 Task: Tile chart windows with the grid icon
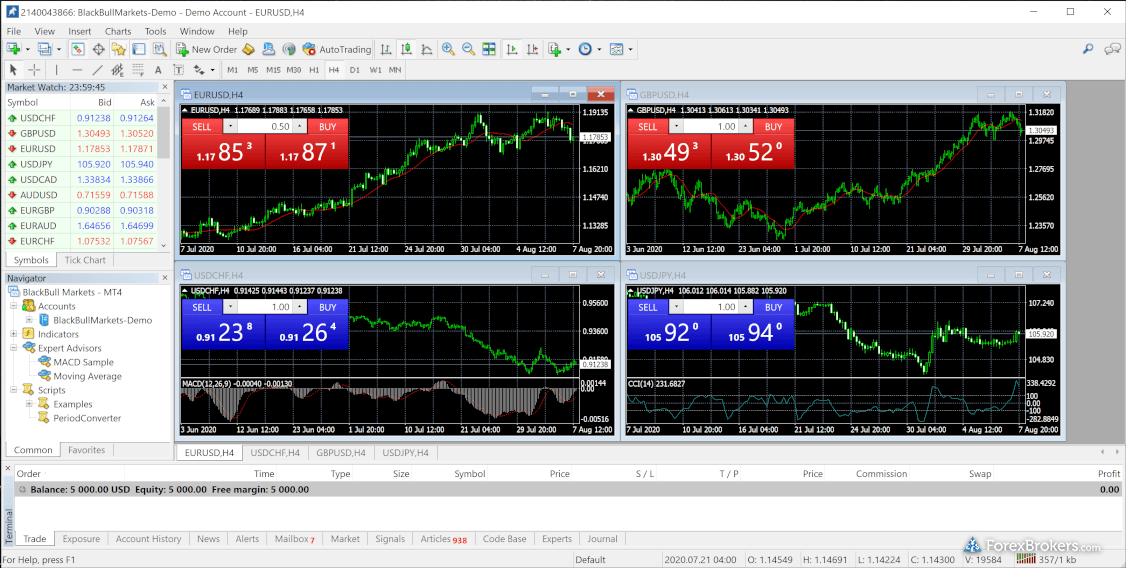point(489,49)
